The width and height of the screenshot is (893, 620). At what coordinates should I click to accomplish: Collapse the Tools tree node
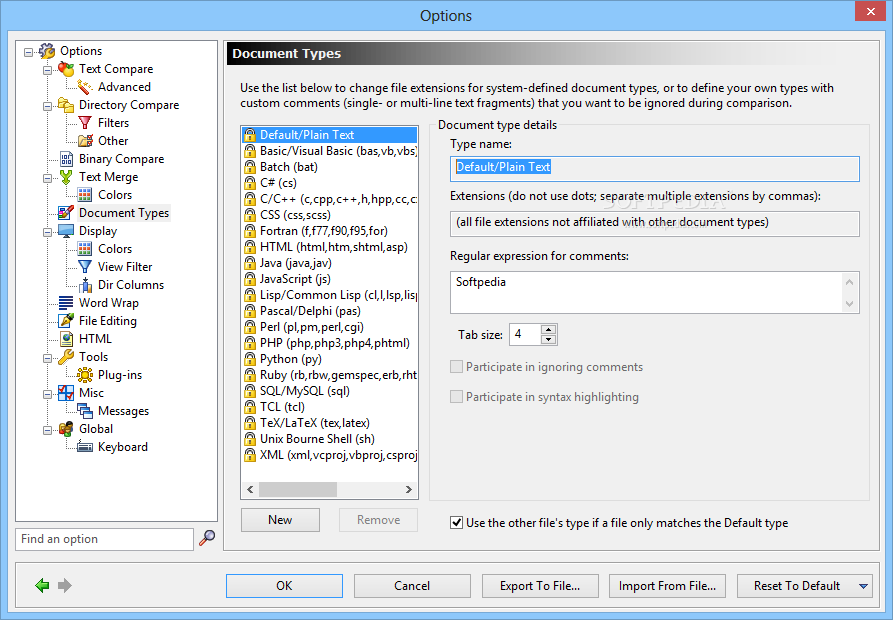click(x=47, y=358)
